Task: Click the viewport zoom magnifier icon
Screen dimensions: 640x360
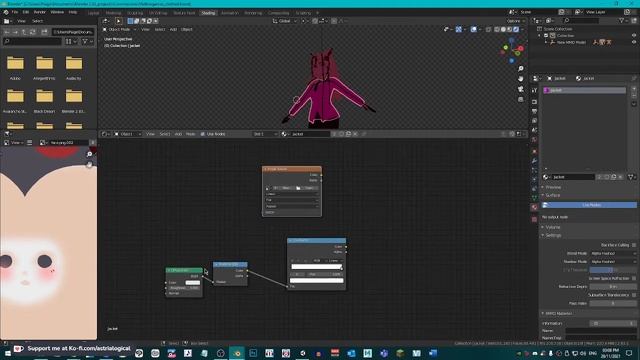Action: pyautogui.click(x=520, y=69)
